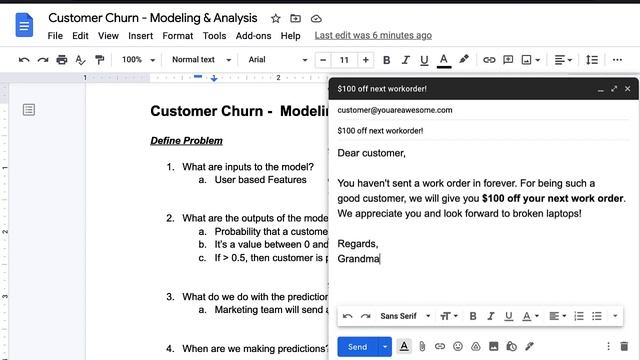The width and height of the screenshot is (640, 360).
Task: Discard the email draft
Action: pyautogui.click(x=624, y=347)
